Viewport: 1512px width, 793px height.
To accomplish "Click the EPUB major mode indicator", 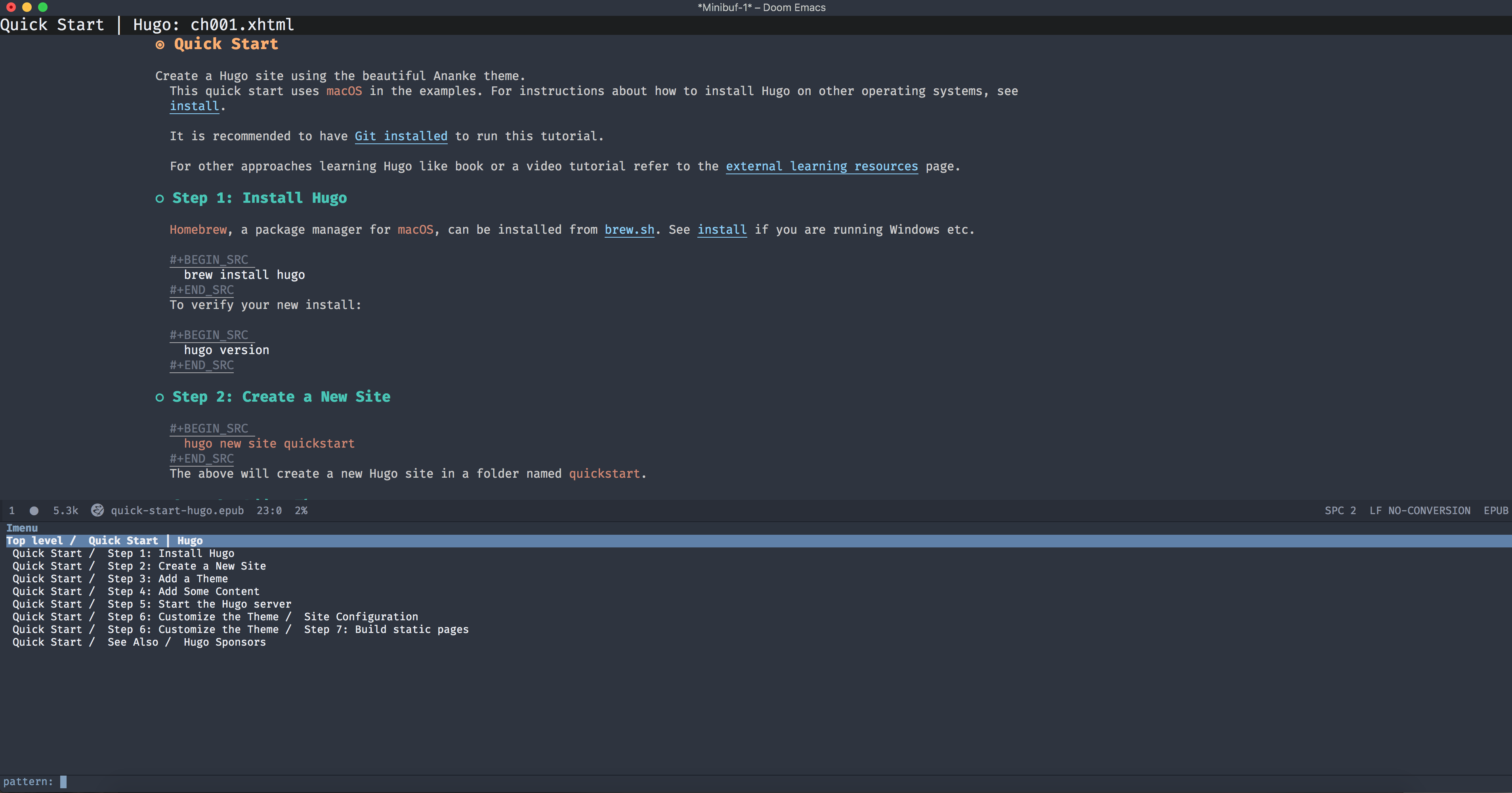I will pyautogui.click(x=1496, y=511).
